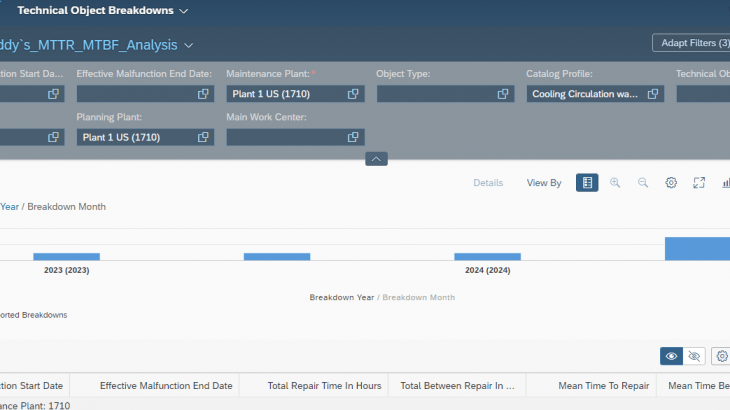Viewport: 730px width, 410px height.
Task: Select the bar above 2023 (2023)
Action: click(67, 256)
